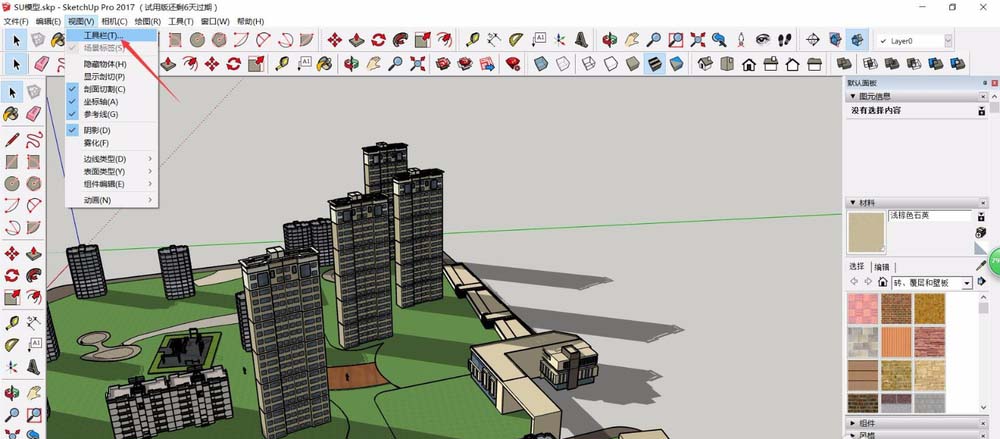Click the sample paint eyedropper button

pos(981,265)
